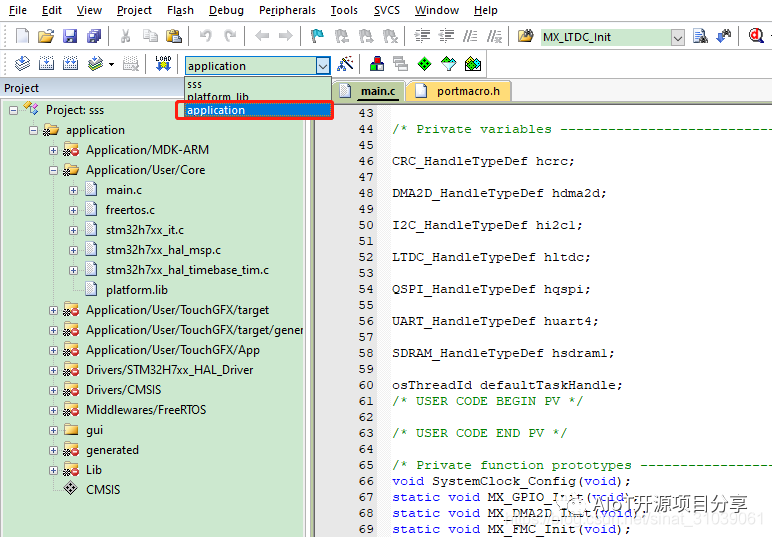
Task: Collapse the Application/User/Core group
Action: pos(53,170)
